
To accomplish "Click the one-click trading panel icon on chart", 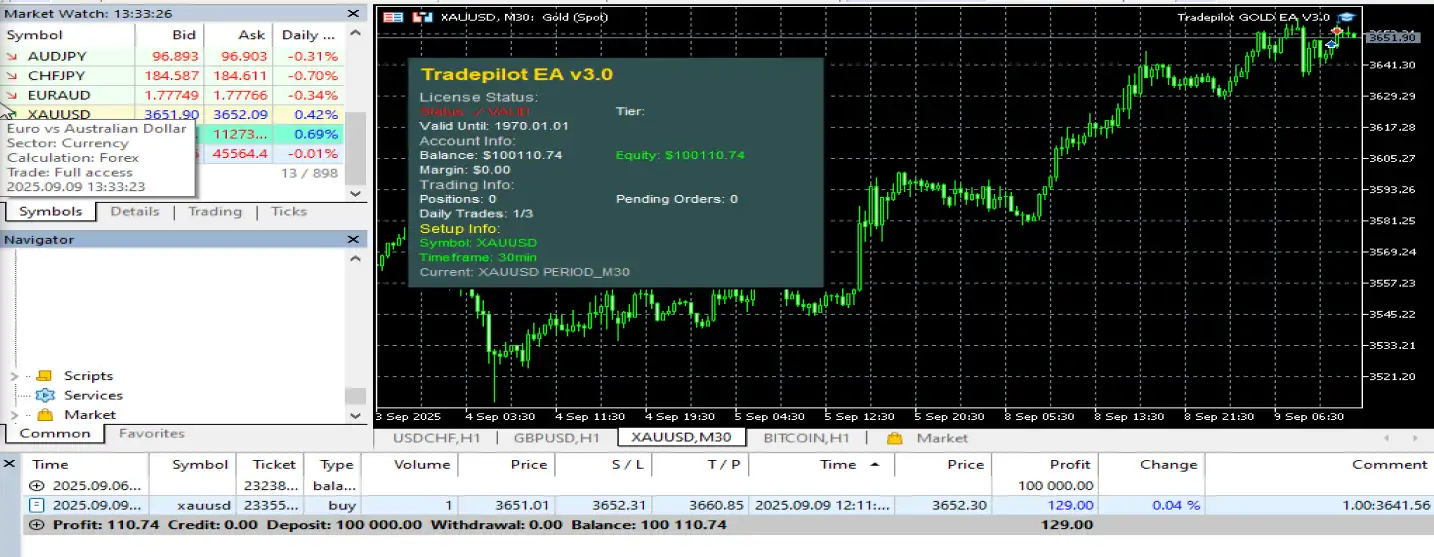I will (x=394, y=17).
